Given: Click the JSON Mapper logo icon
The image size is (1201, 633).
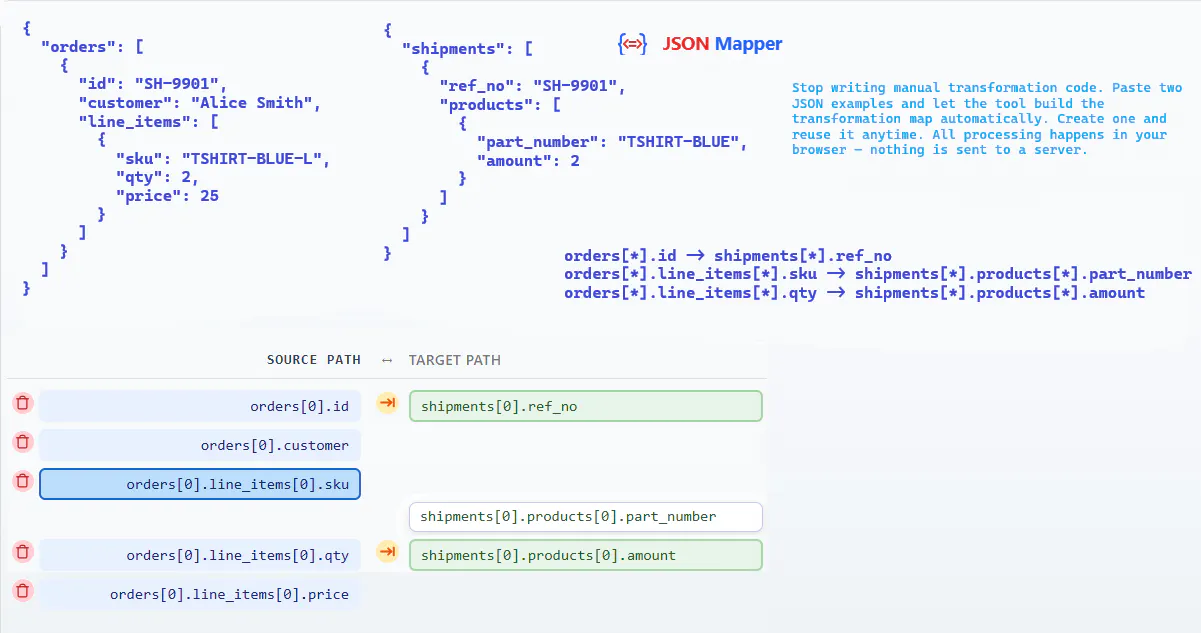Looking at the screenshot, I should [632, 44].
